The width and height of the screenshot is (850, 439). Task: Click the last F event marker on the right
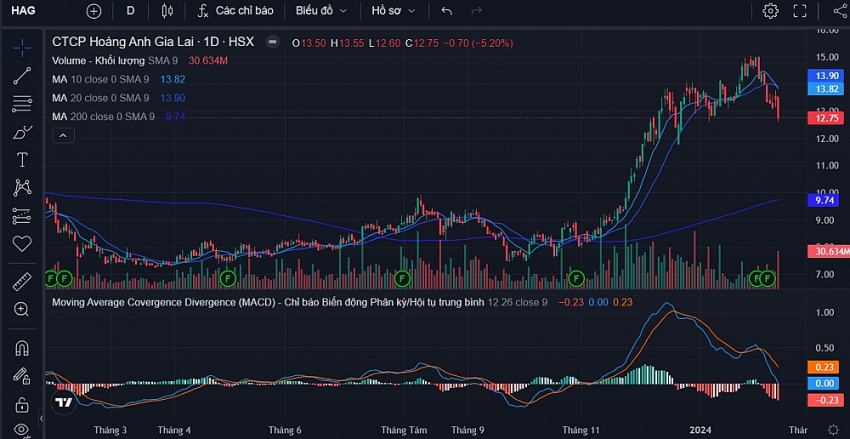coord(768,279)
